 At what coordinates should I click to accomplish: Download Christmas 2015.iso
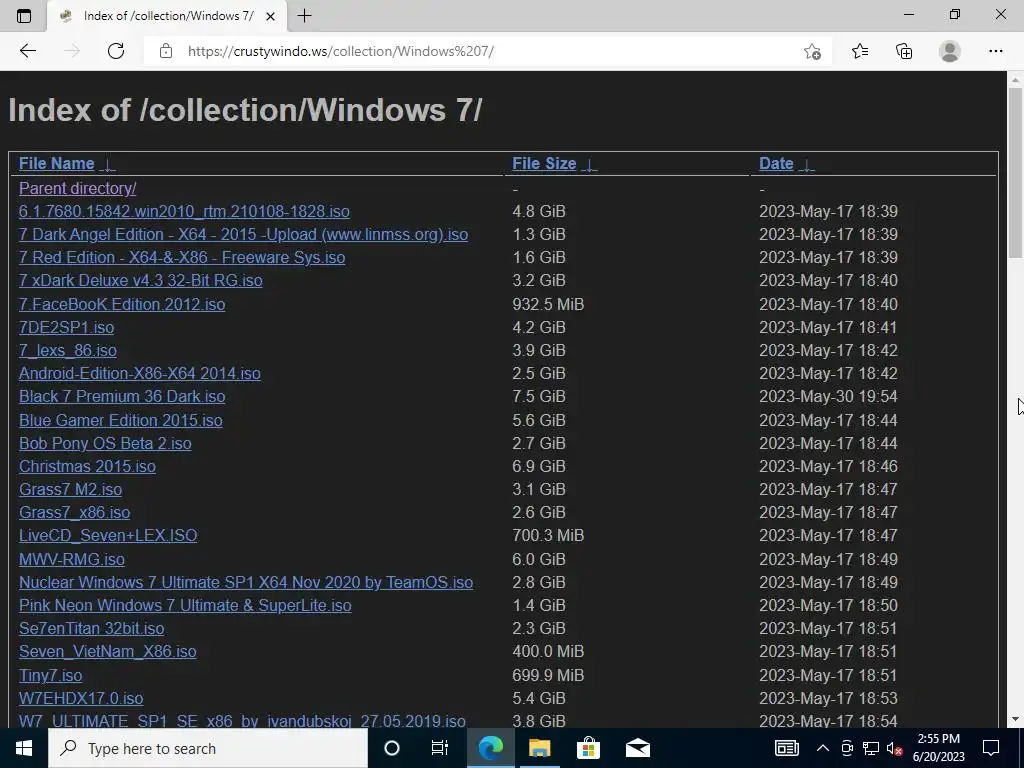click(x=88, y=466)
